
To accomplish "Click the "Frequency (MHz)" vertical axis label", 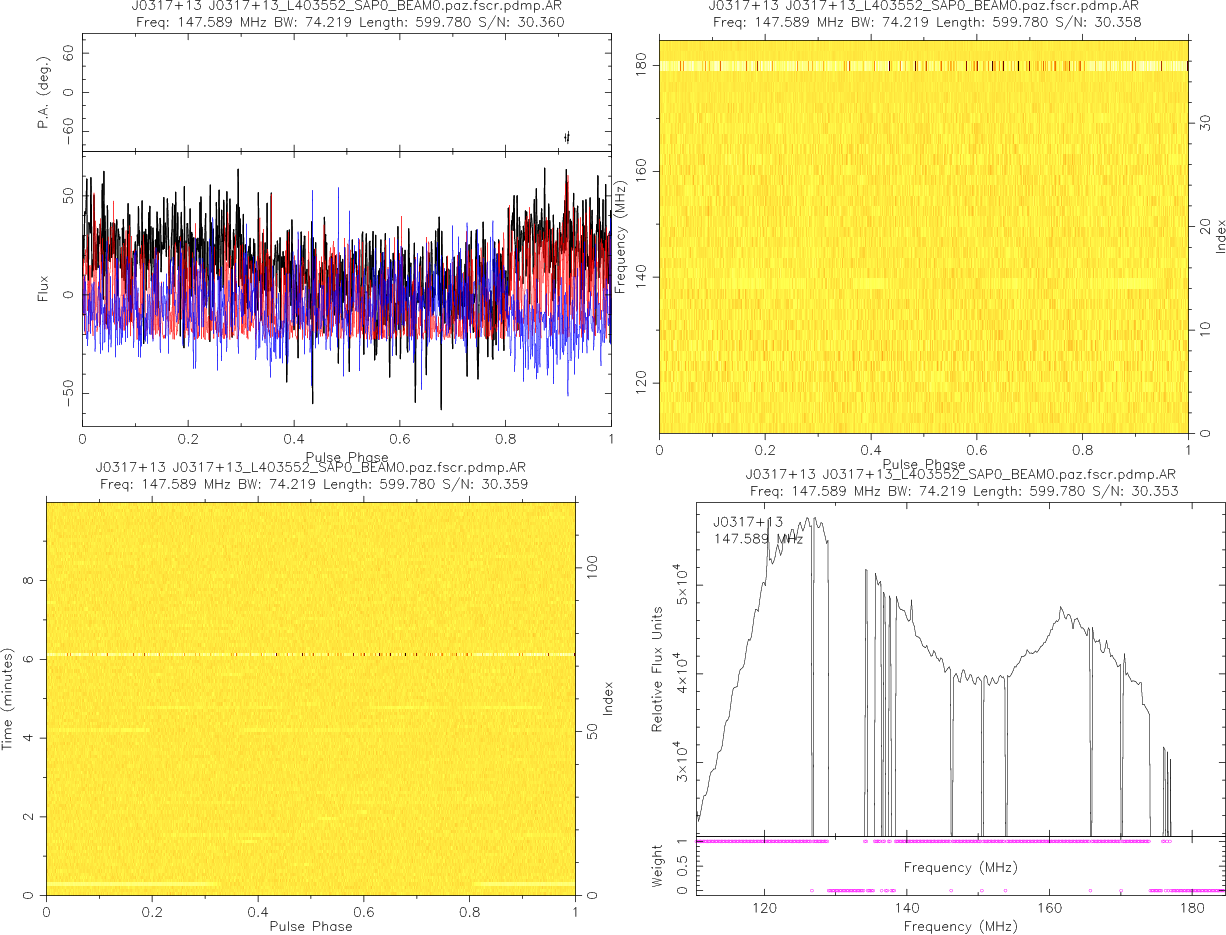I will [x=621, y=236].
